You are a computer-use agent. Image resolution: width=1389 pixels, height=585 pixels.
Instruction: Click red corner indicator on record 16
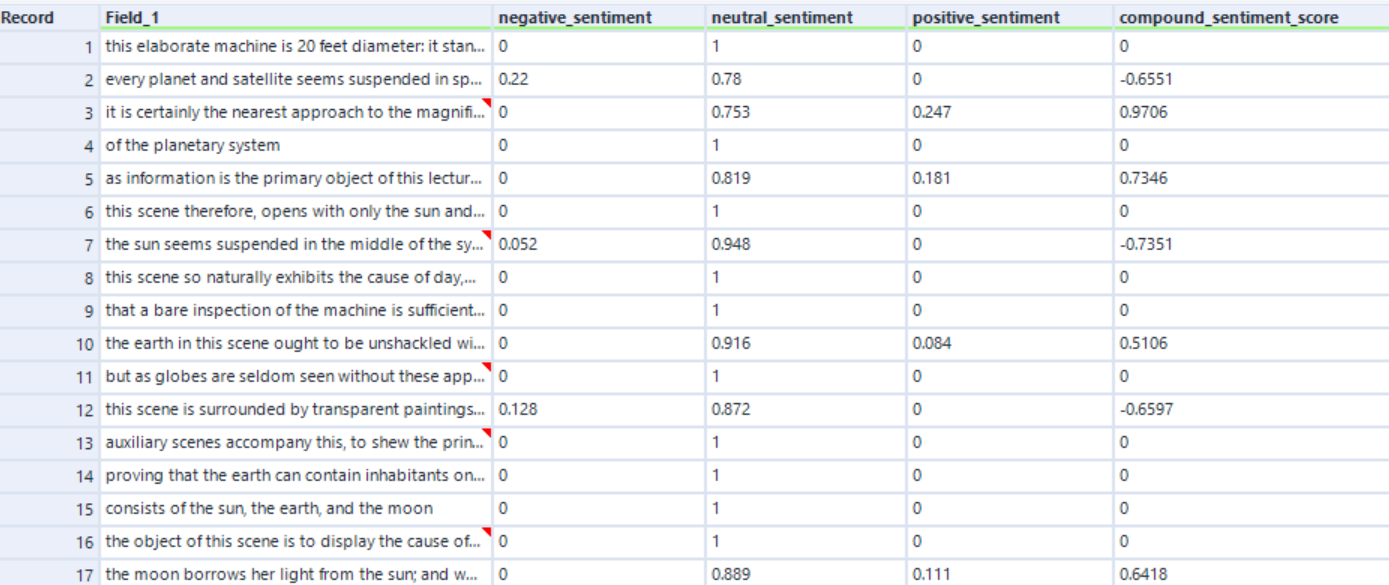coord(487,532)
